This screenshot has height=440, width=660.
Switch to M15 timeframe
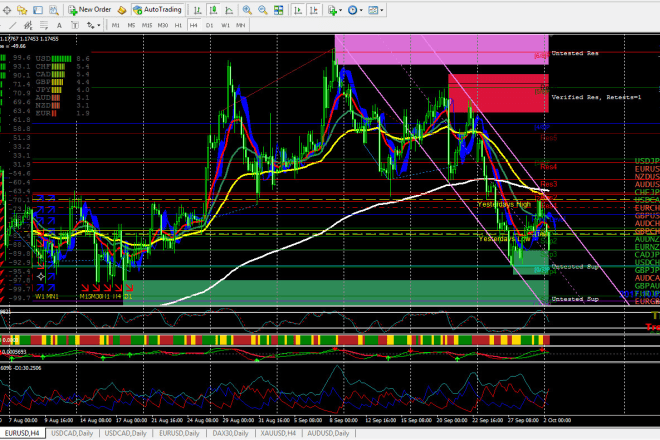(x=147, y=26)
